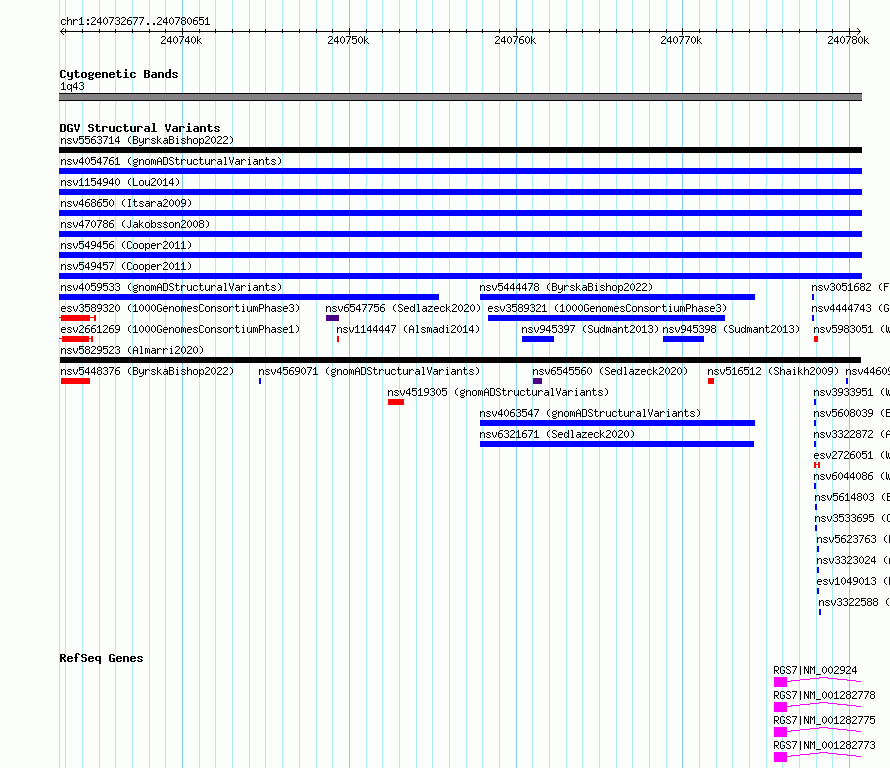Select the nsv1144447 (Alsmadi2014) label
Viewport: 890px width, 768px height.
(x=408, y=329)
